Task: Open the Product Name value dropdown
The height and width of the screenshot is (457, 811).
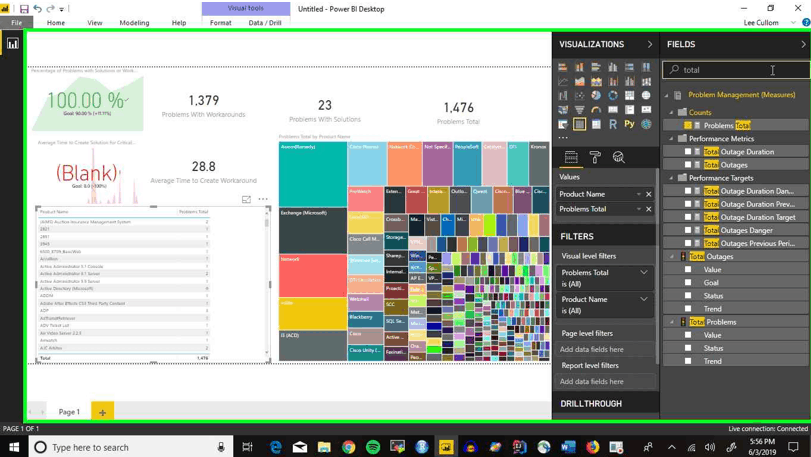Action: pyautogui.click(x=639, y=194)
